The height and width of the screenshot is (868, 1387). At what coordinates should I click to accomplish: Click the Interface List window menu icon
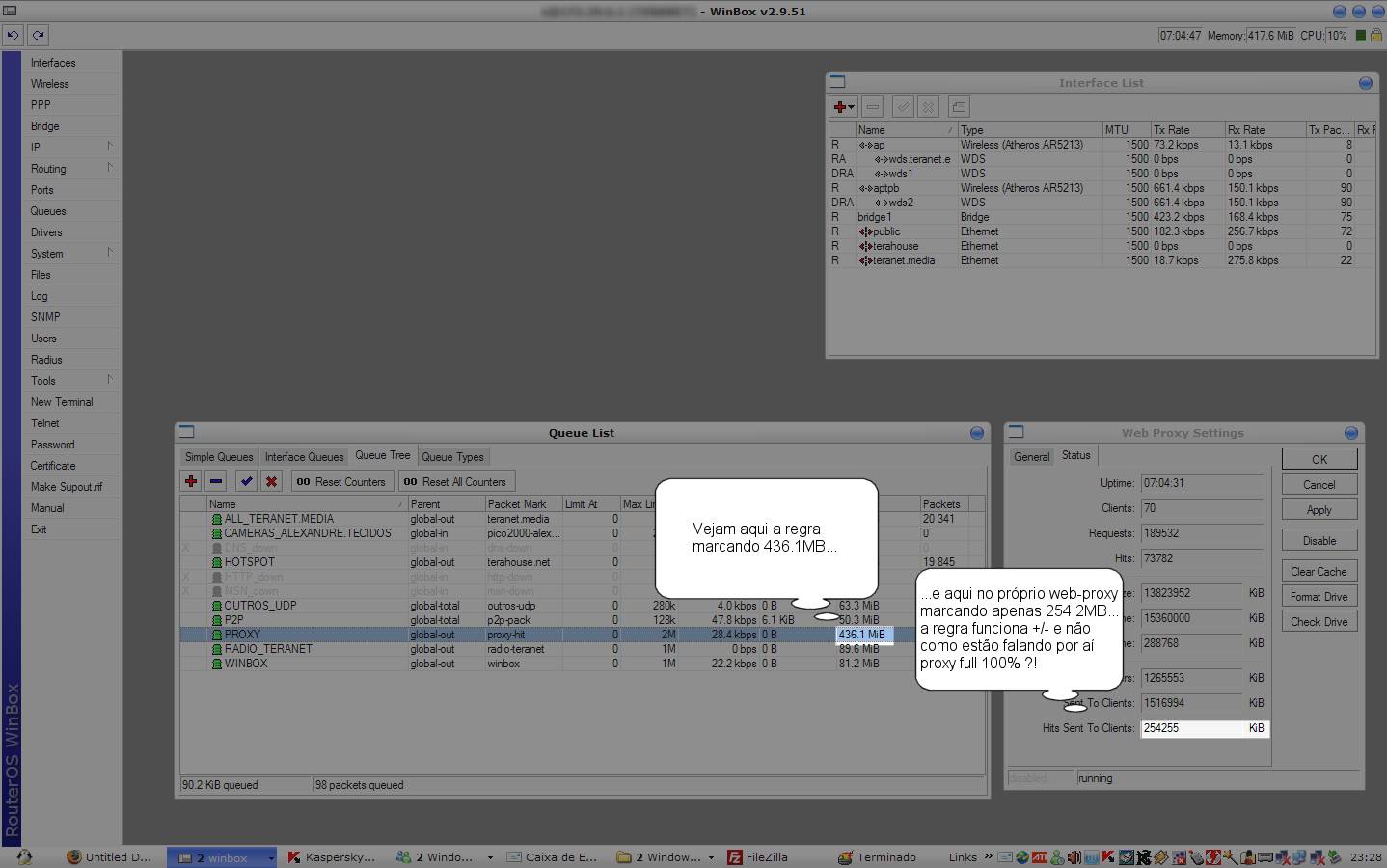[x=837, y=82]
